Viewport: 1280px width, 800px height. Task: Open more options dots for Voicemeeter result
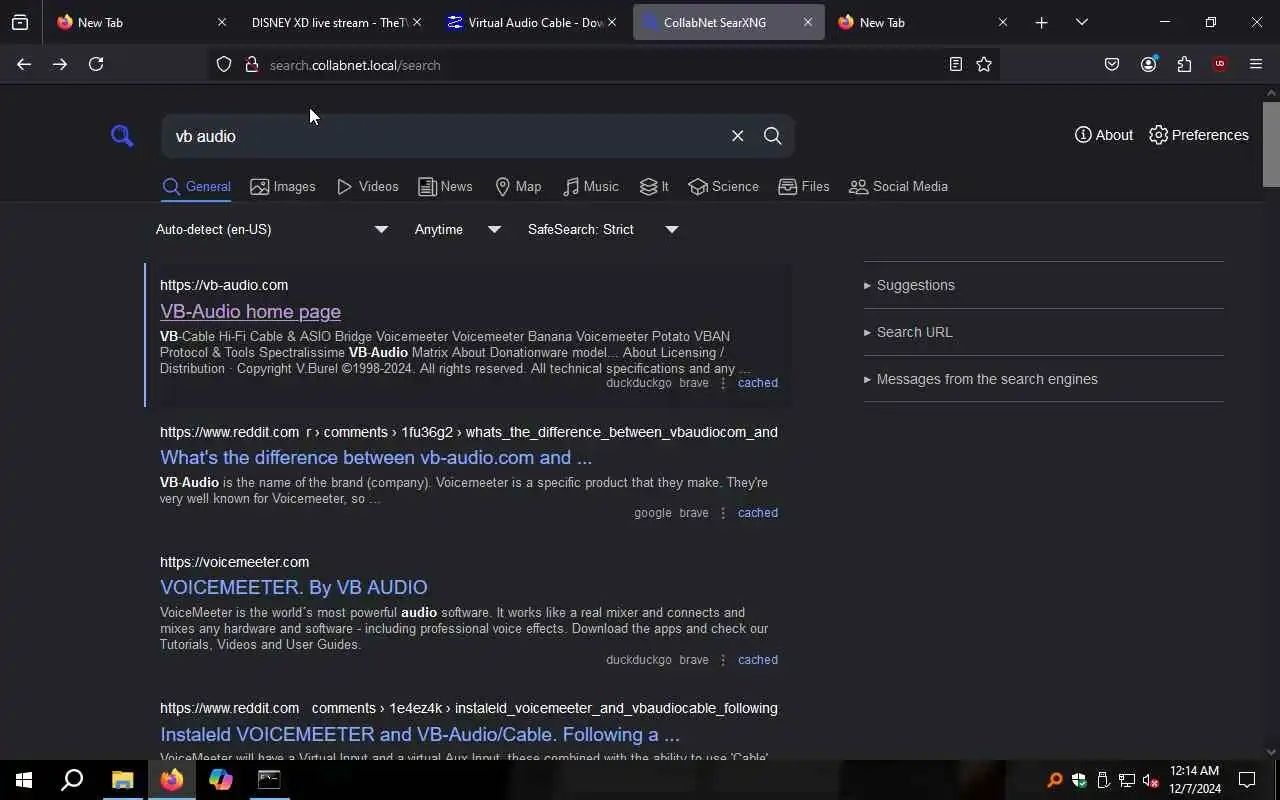click(723, 660)
